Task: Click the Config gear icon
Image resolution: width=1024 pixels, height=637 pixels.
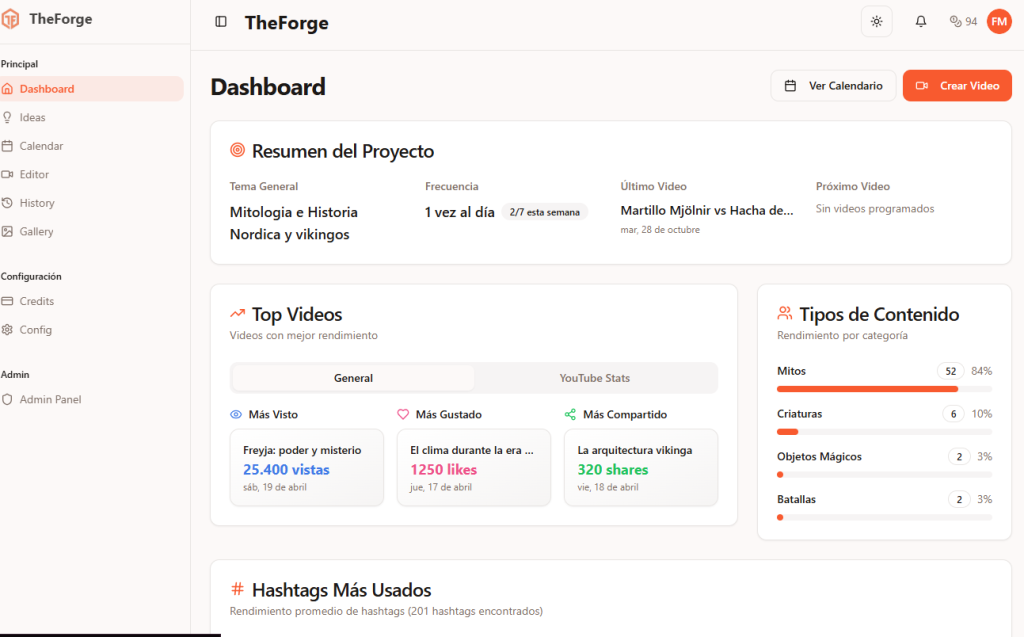Action: pyautogui.click(x=8, y=330)
